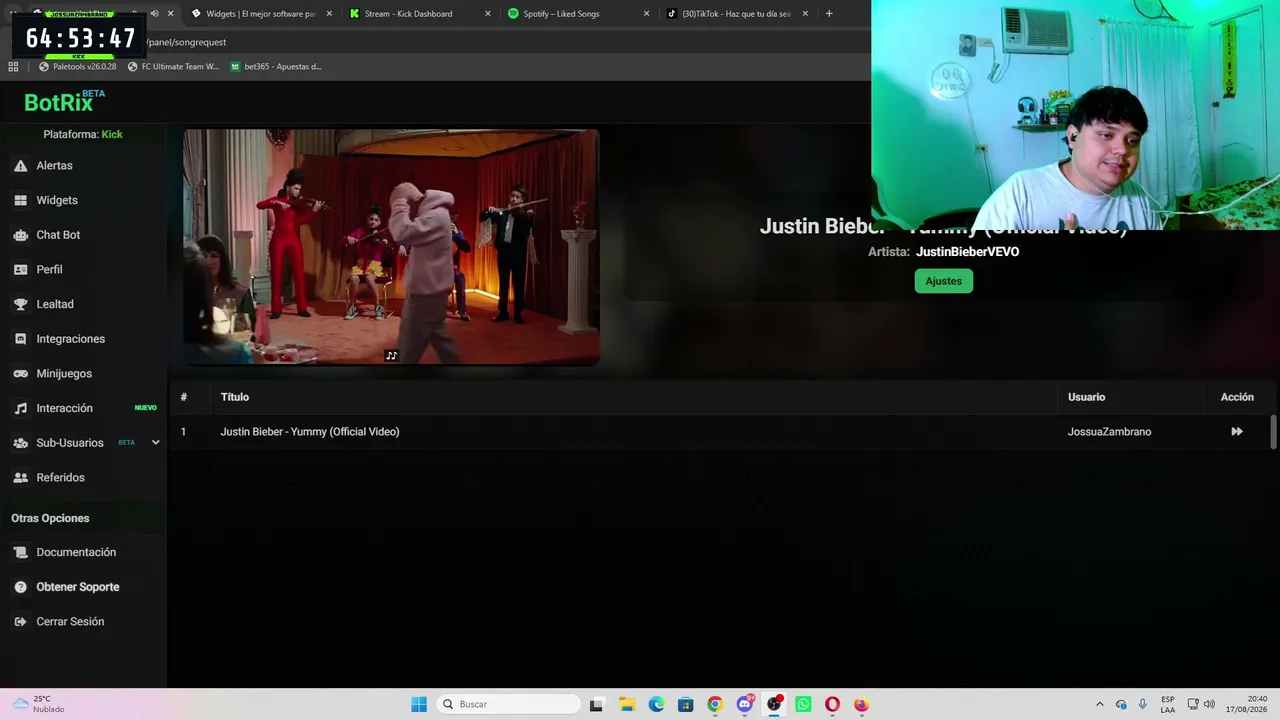Click the JustinBieberVEVO artist name
Viewport: 1280px width, 720px height.
pos(967,252)
